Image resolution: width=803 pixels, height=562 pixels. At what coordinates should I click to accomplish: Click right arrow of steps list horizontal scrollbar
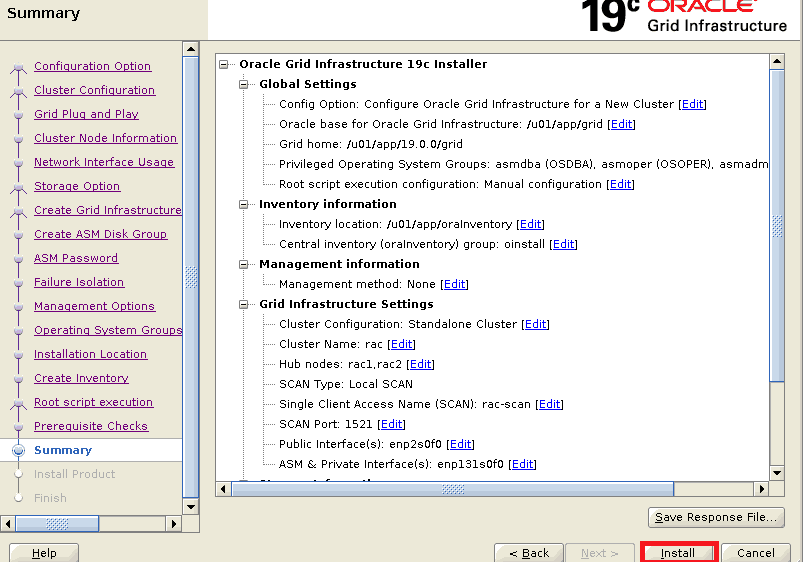tap(174, 524)
